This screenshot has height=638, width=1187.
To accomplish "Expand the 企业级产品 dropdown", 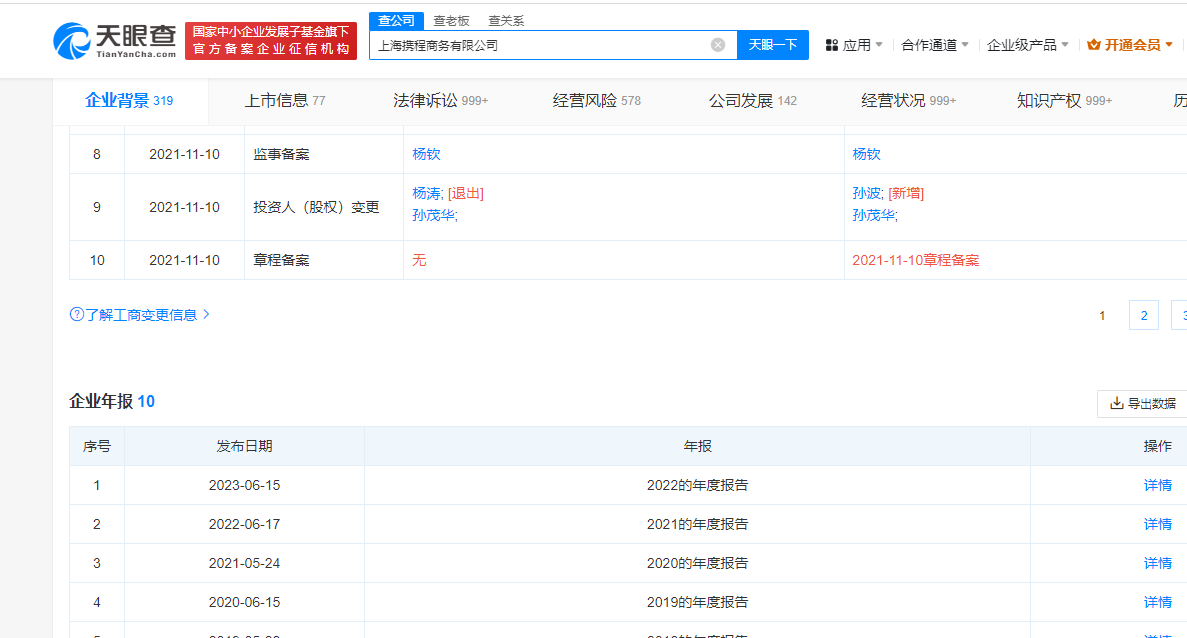I will (1027, 45).
